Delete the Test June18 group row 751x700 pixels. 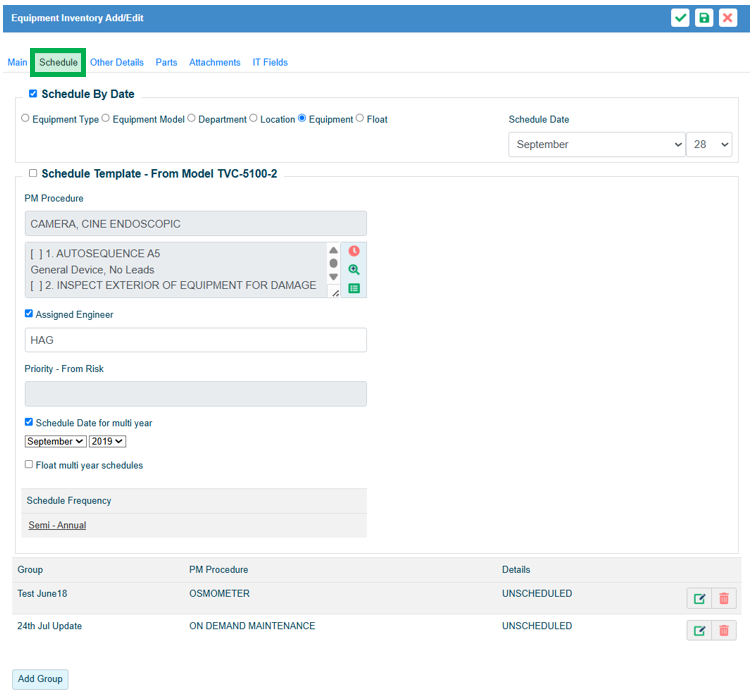pos(724,600)
